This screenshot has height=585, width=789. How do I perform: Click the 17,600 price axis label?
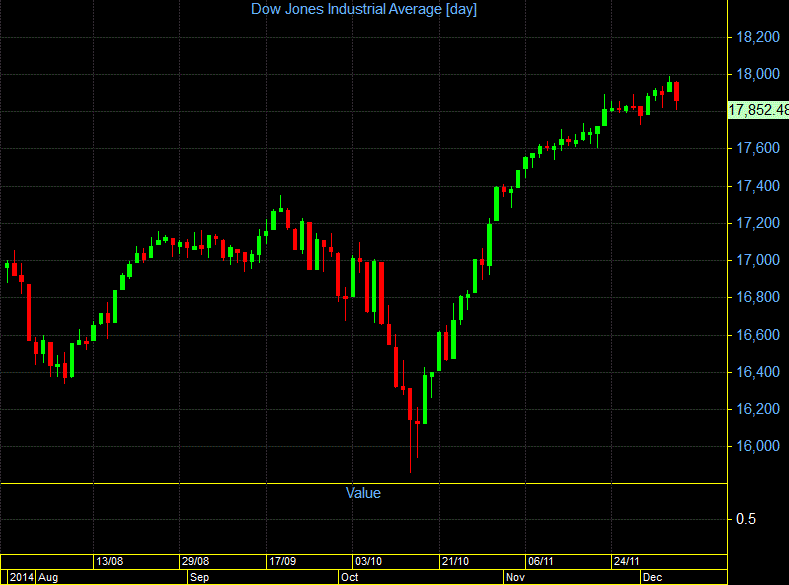coord(758,148)
